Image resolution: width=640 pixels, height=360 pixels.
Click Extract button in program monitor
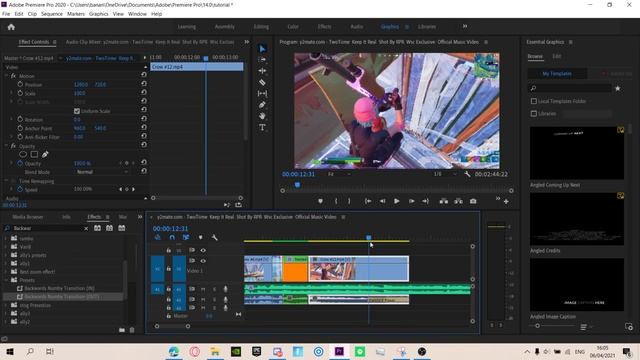458,201
